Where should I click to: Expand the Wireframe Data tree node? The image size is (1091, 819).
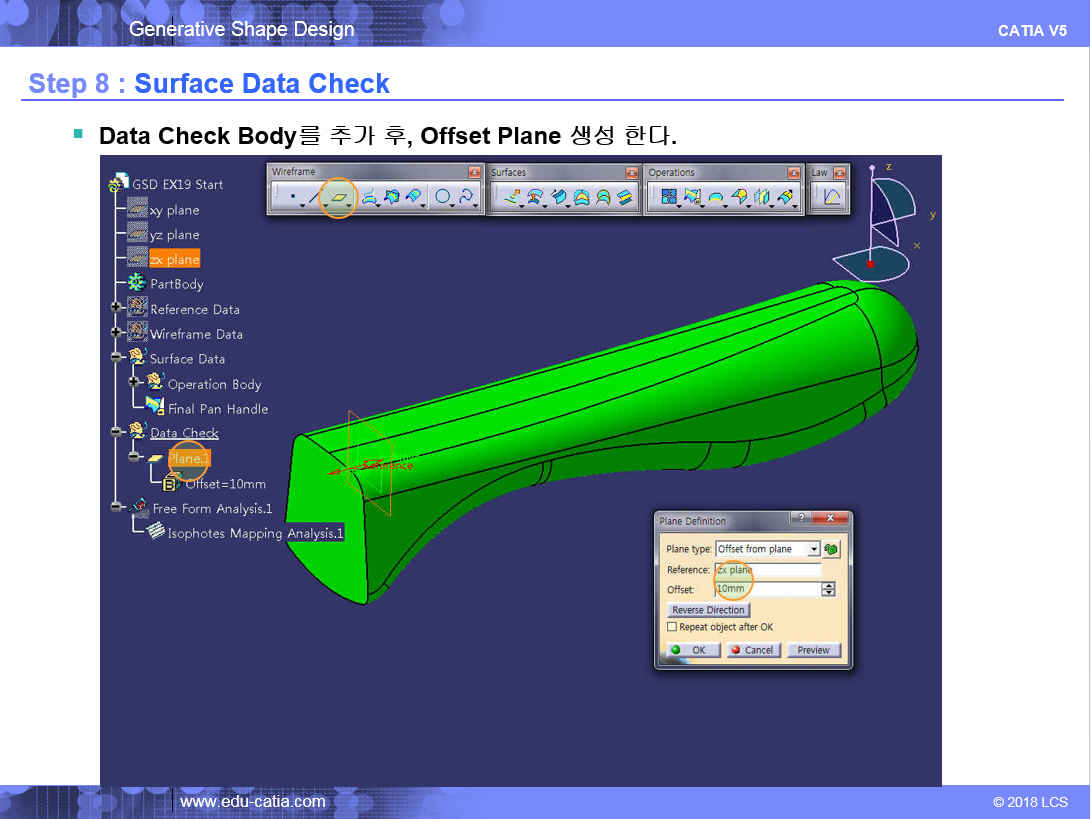117,334
